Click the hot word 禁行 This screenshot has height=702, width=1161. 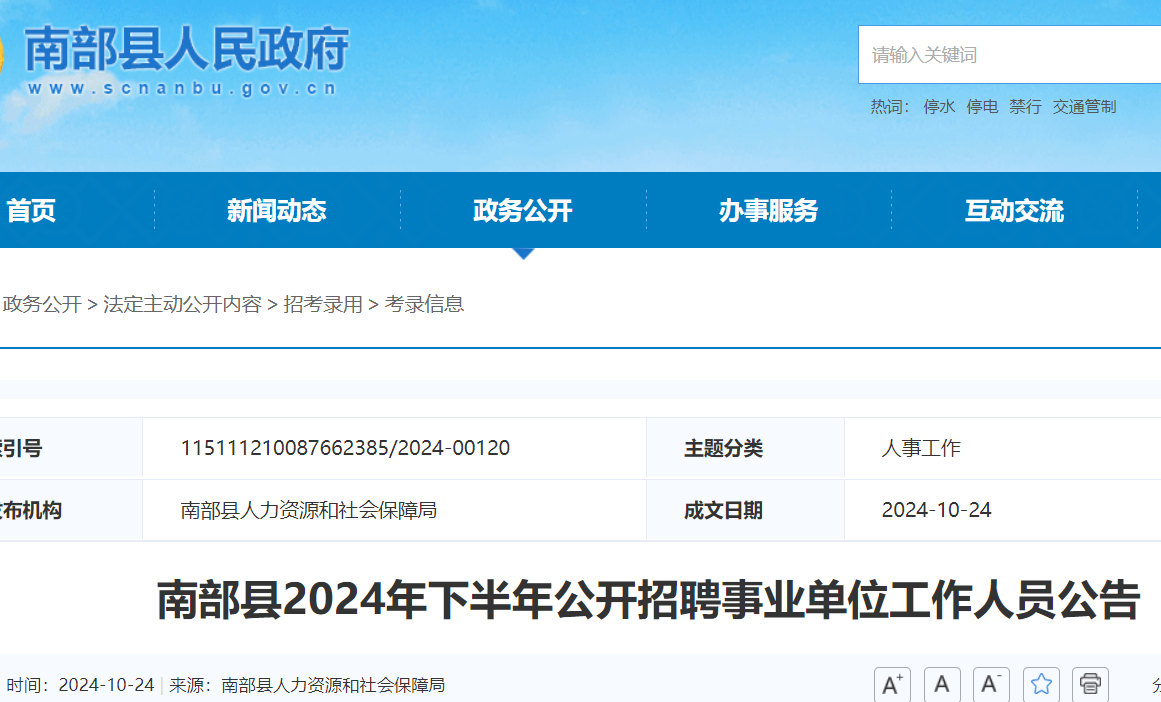pyautogui.click(x=1025, y=107)
